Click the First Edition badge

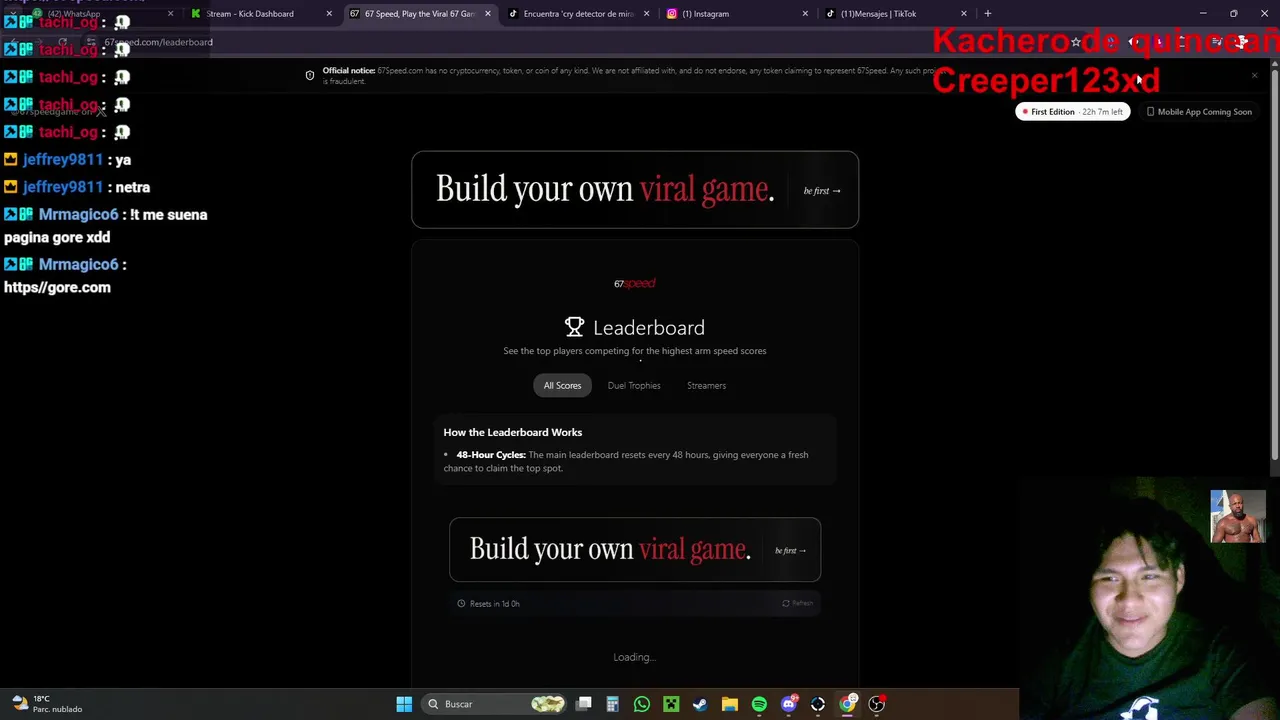coord(1073,112)
